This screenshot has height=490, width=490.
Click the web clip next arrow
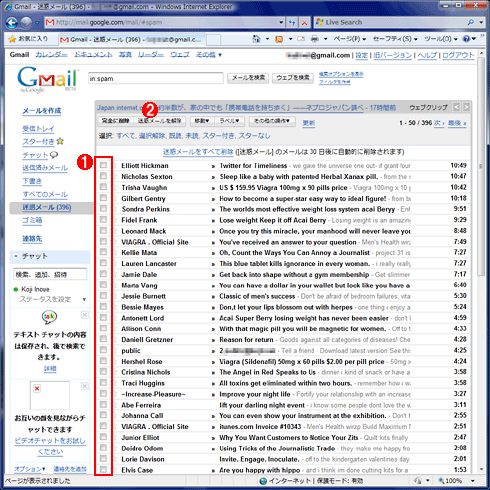466,107
